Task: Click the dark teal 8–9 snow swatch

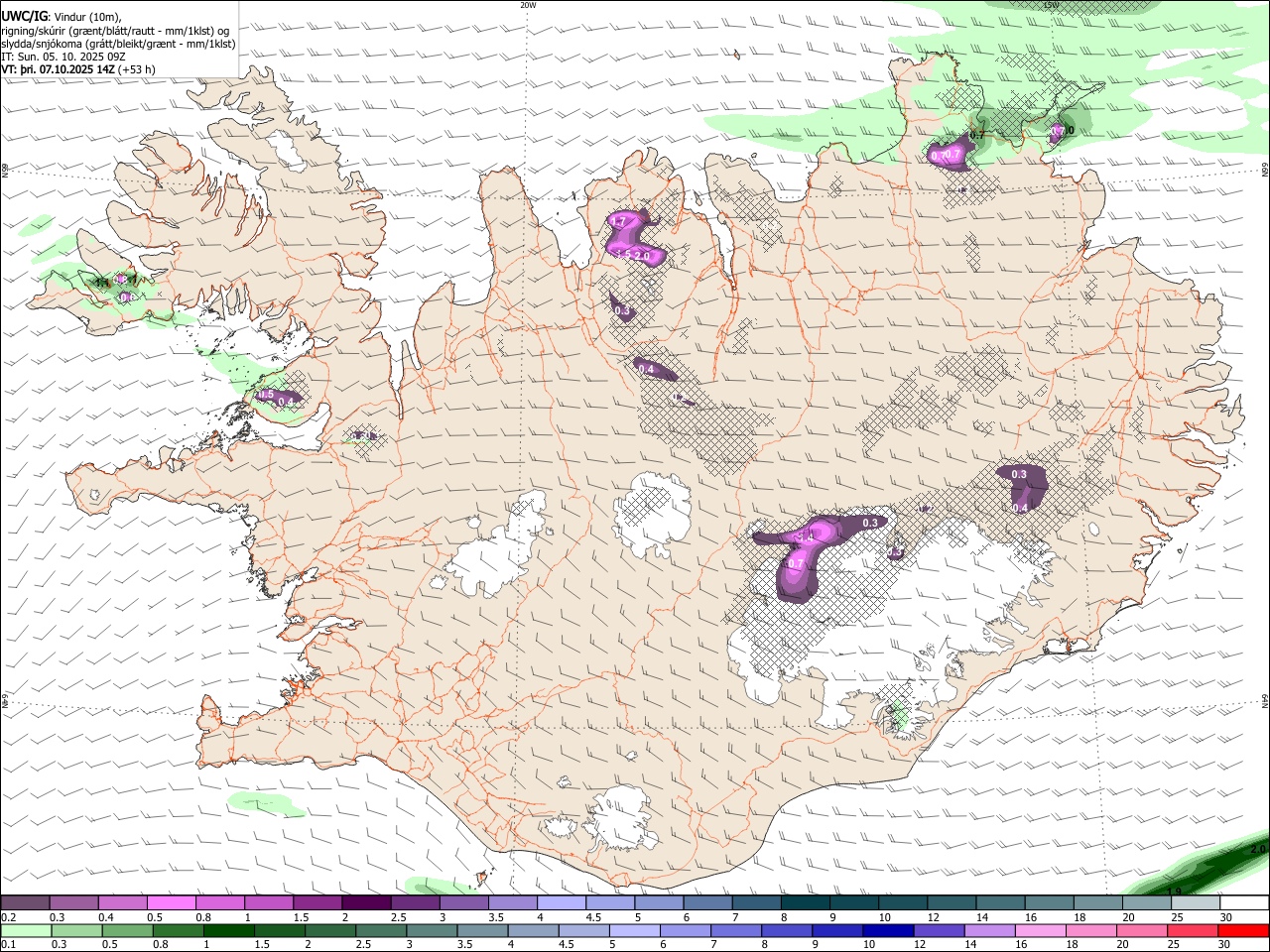Action: [805, 903]
